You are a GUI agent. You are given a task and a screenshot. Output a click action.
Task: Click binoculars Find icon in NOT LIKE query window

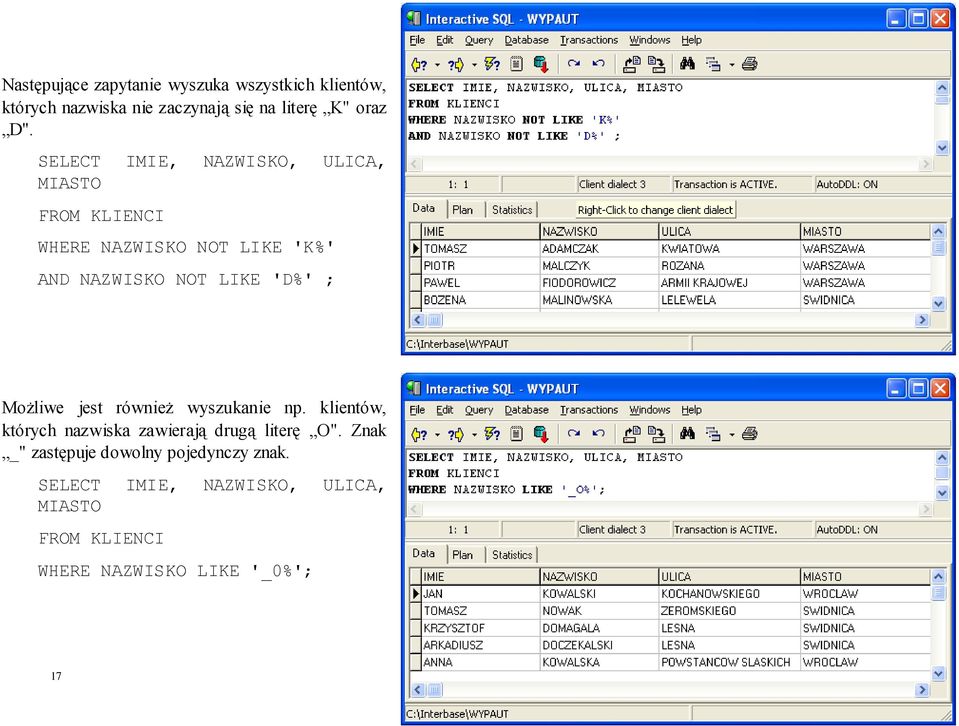(687, 64)
